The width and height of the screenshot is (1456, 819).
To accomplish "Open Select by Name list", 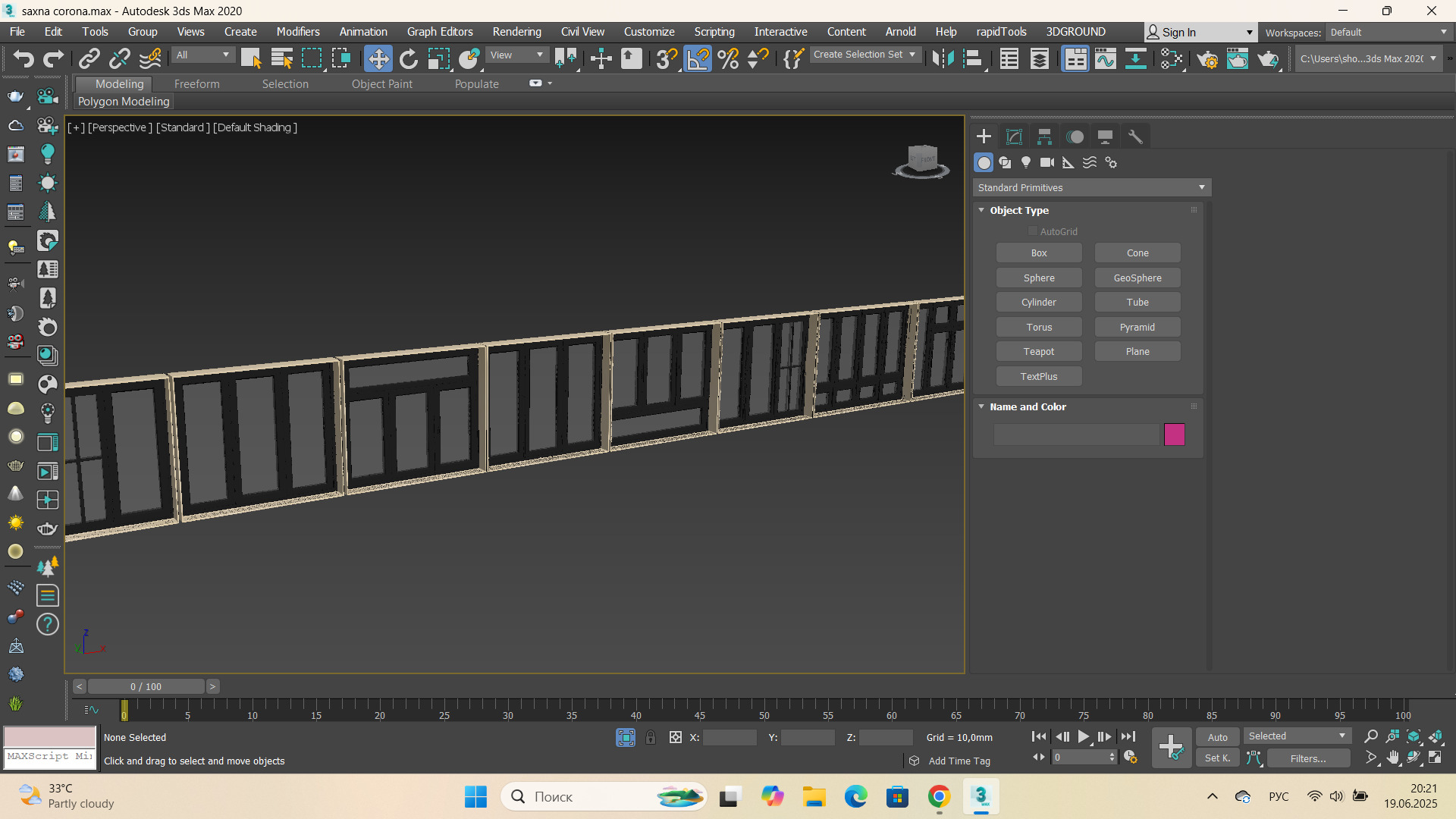I will tap(281, 58).
